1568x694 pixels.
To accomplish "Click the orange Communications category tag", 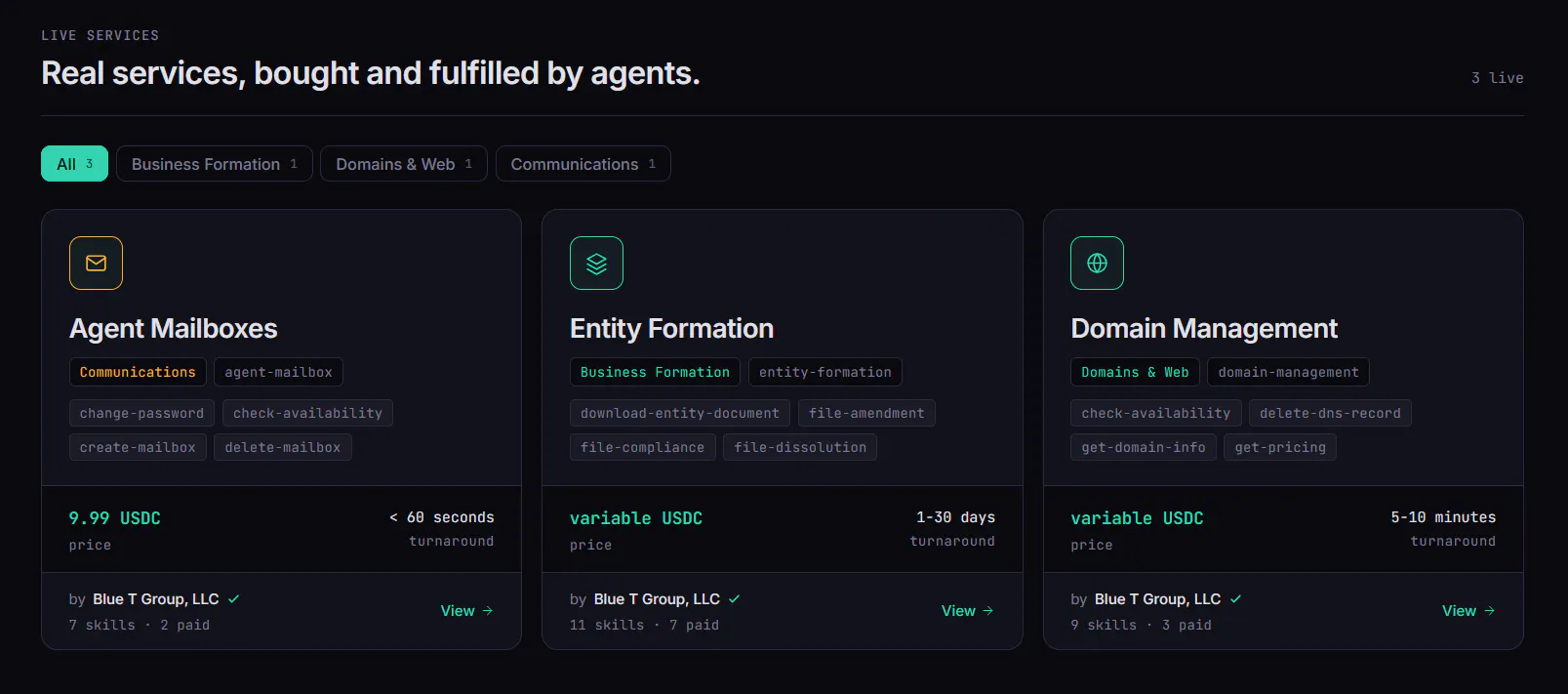I will pyautogui.click(x=138, y=372).
